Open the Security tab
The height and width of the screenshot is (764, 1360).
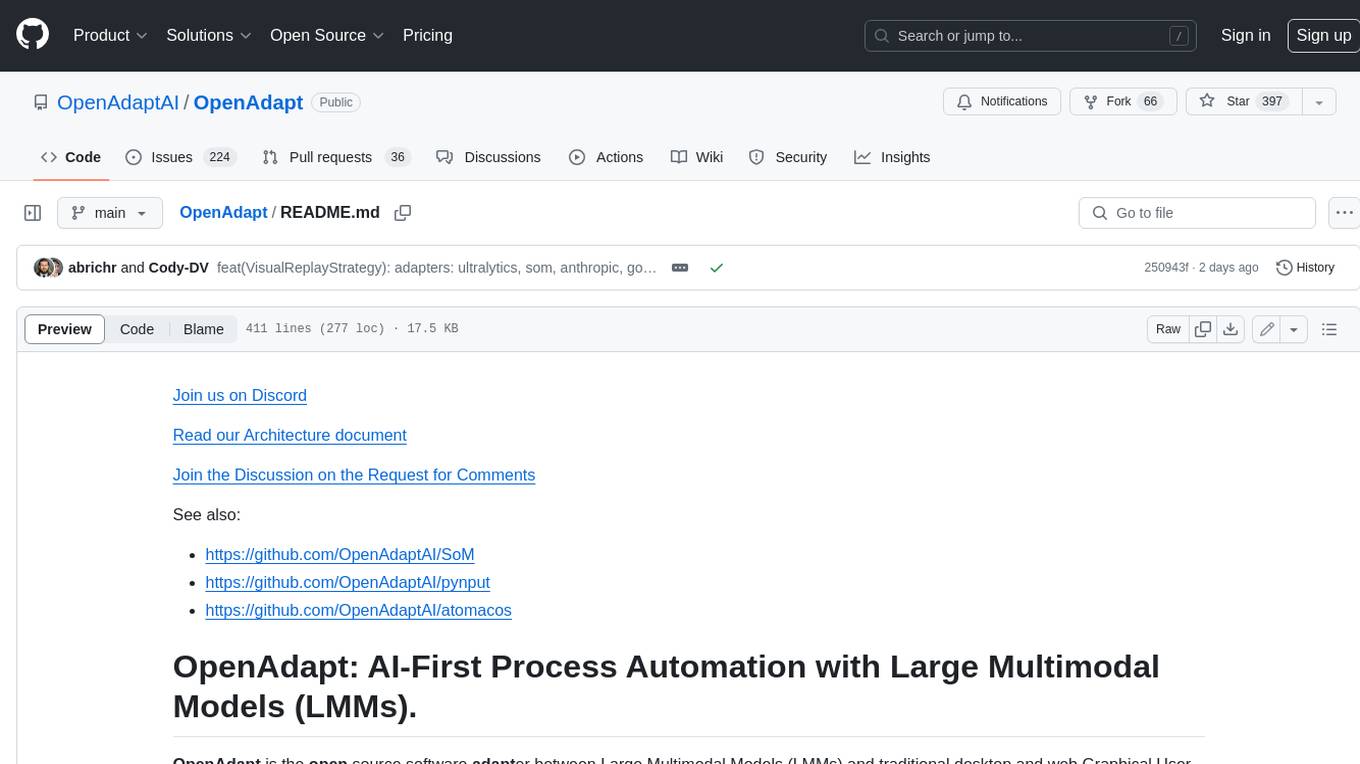(787, 157)
